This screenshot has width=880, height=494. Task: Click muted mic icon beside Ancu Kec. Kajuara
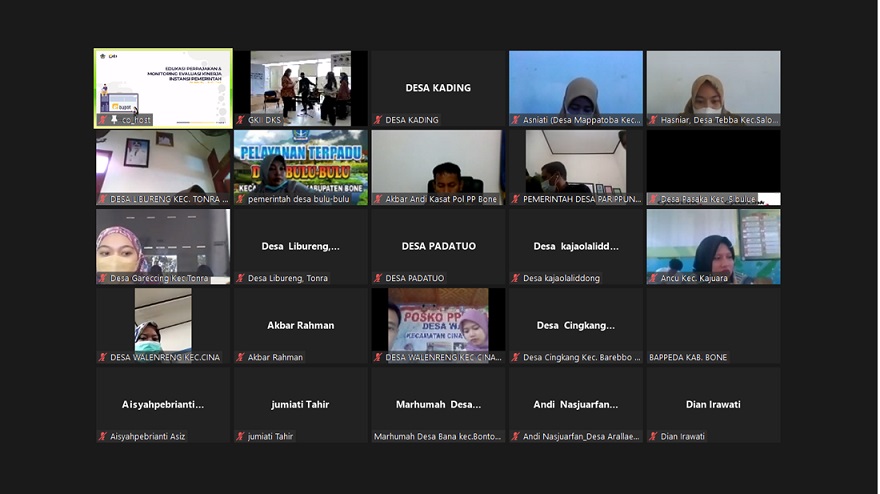[x=653, y=278]
